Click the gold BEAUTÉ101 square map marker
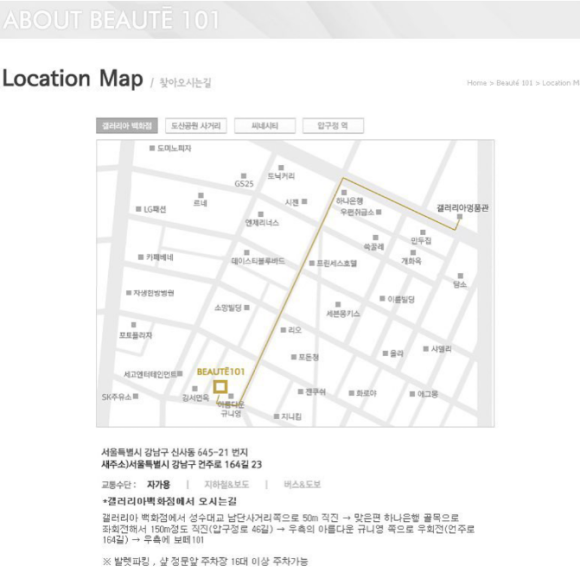Image resolution: width=580 pixels, height=572 pixels. 220,387
